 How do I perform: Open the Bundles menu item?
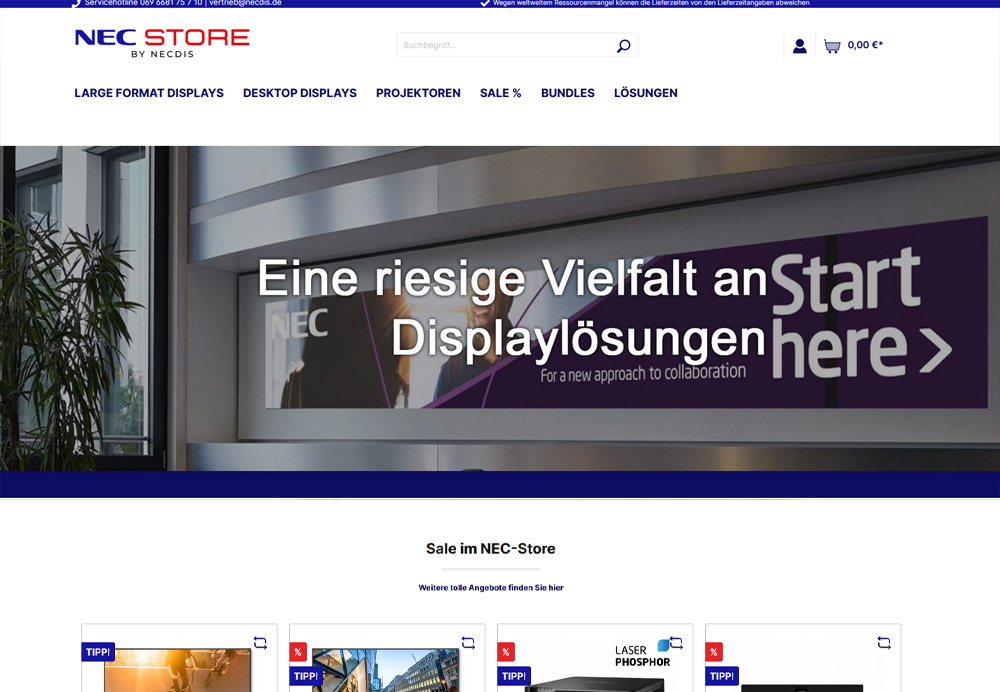click(x=568, y=93)
